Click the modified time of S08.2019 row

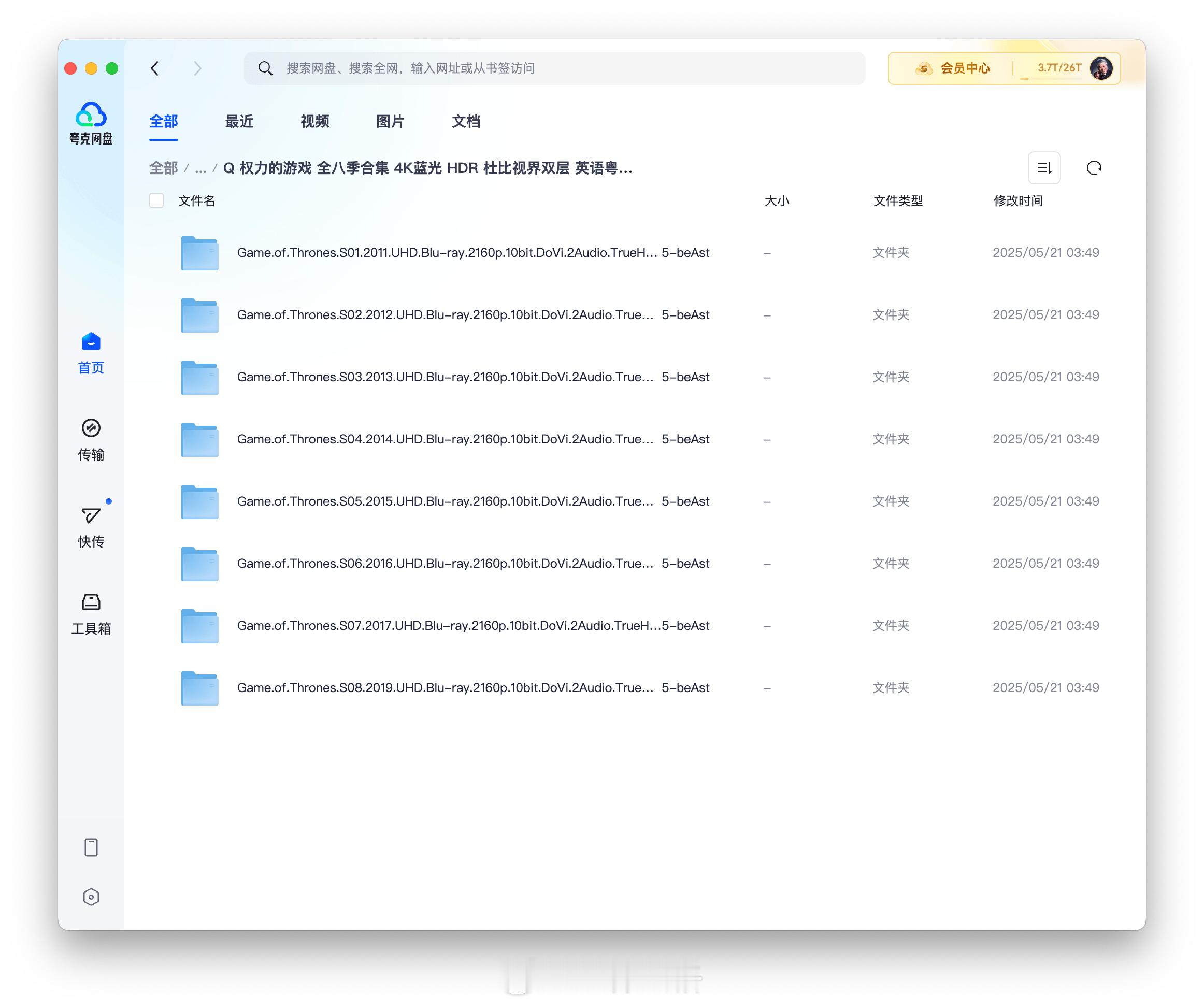(1046, 688)
